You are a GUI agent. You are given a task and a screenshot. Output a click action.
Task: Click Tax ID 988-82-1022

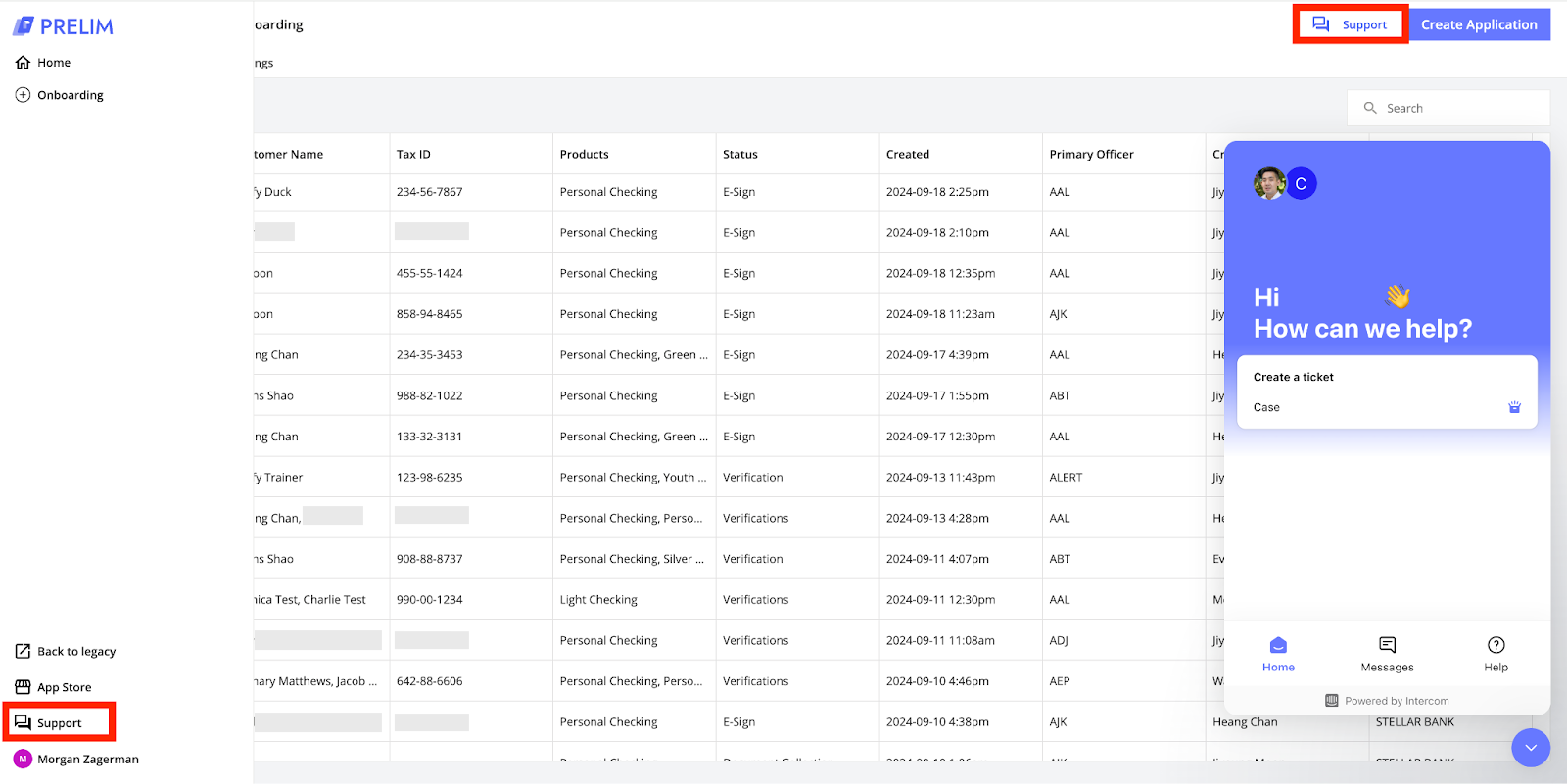[429, 396]
